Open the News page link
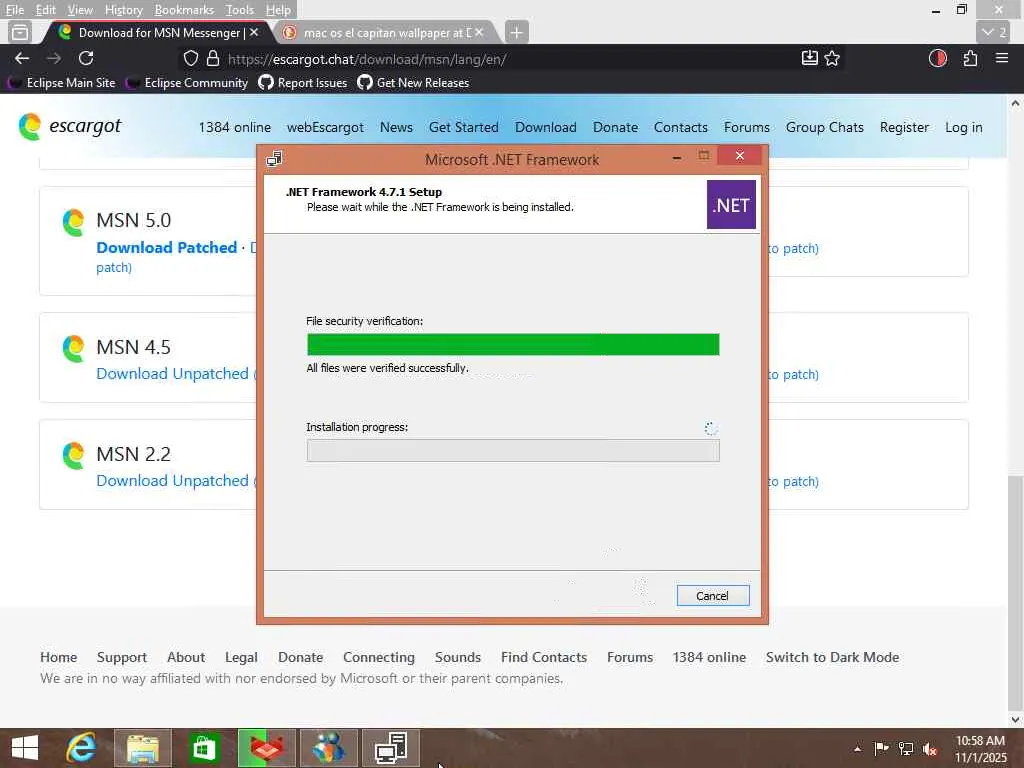Viewport: 1024px width, 768px height. pyautogui.click(x=396, y=127)
